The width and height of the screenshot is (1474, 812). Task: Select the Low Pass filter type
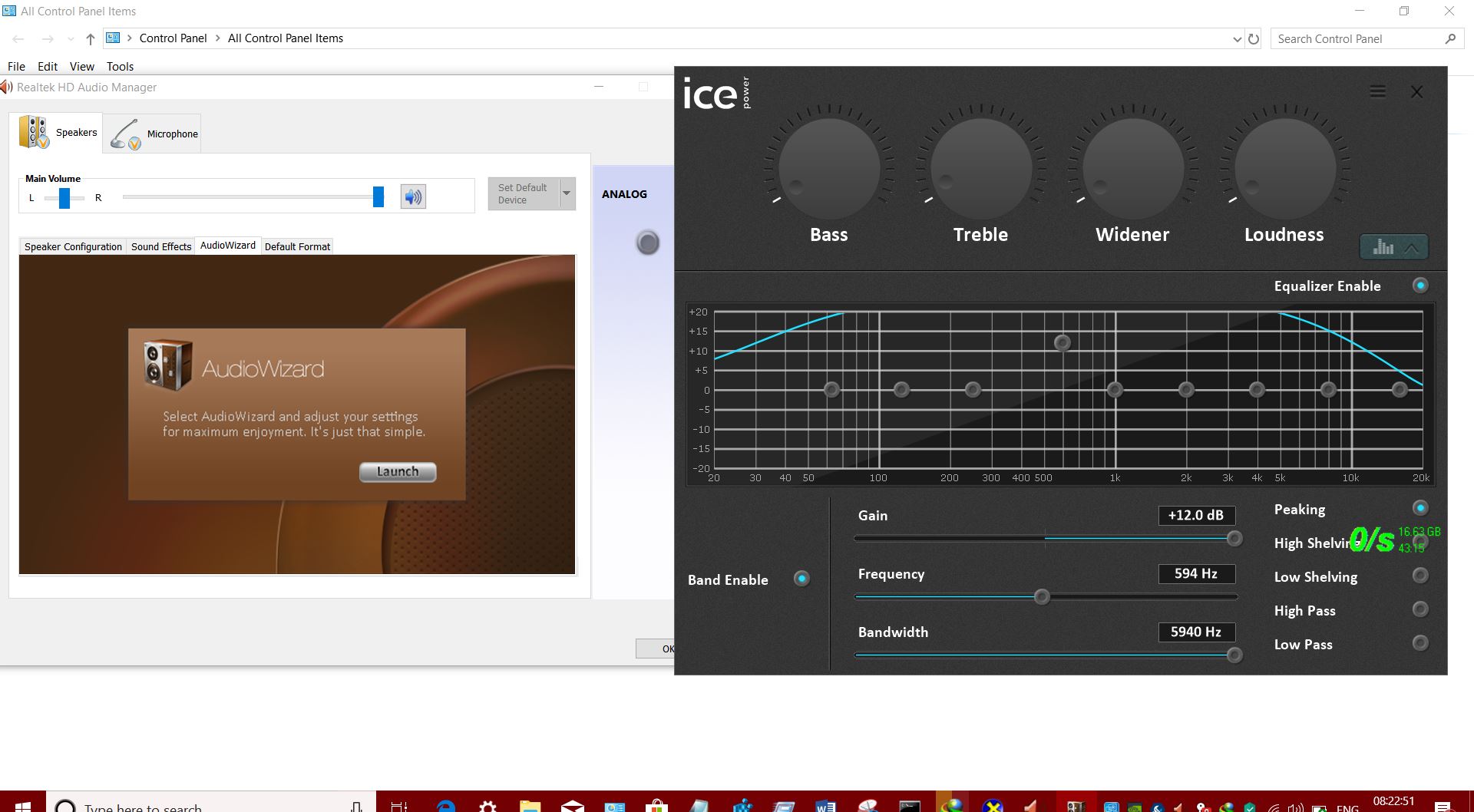tap(1420, 643)
